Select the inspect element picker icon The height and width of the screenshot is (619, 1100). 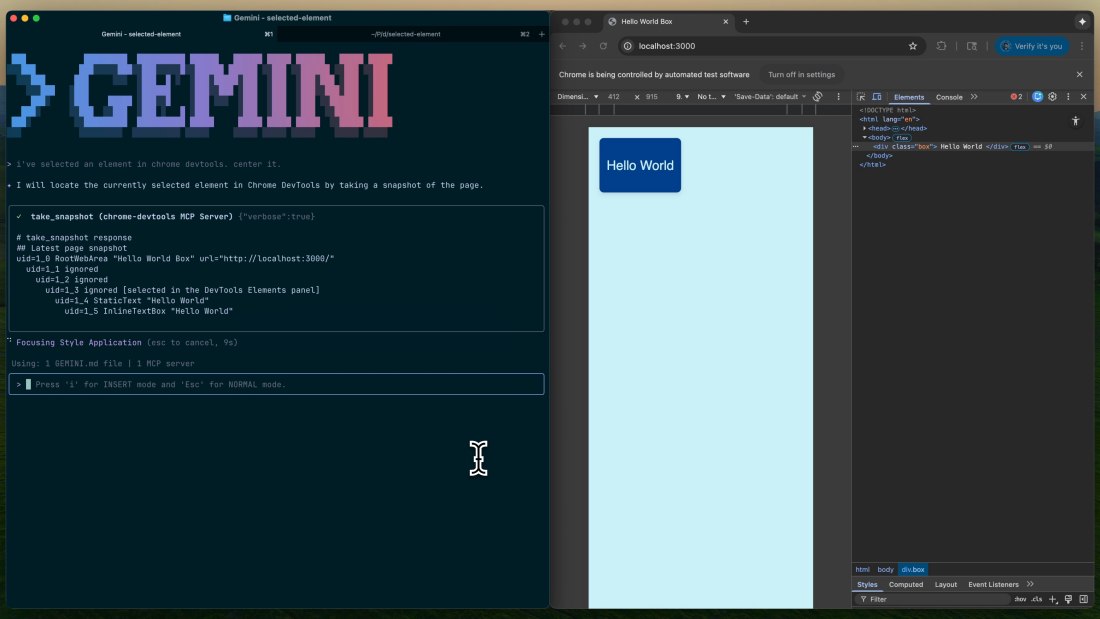859,97
